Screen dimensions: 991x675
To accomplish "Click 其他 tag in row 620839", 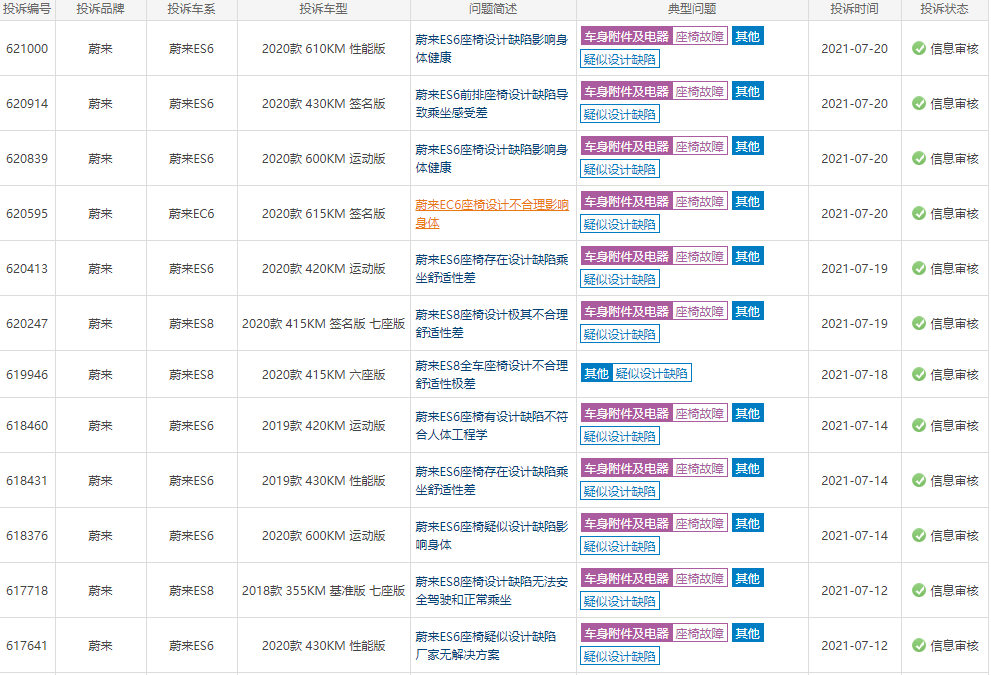I will pos(748,146).
